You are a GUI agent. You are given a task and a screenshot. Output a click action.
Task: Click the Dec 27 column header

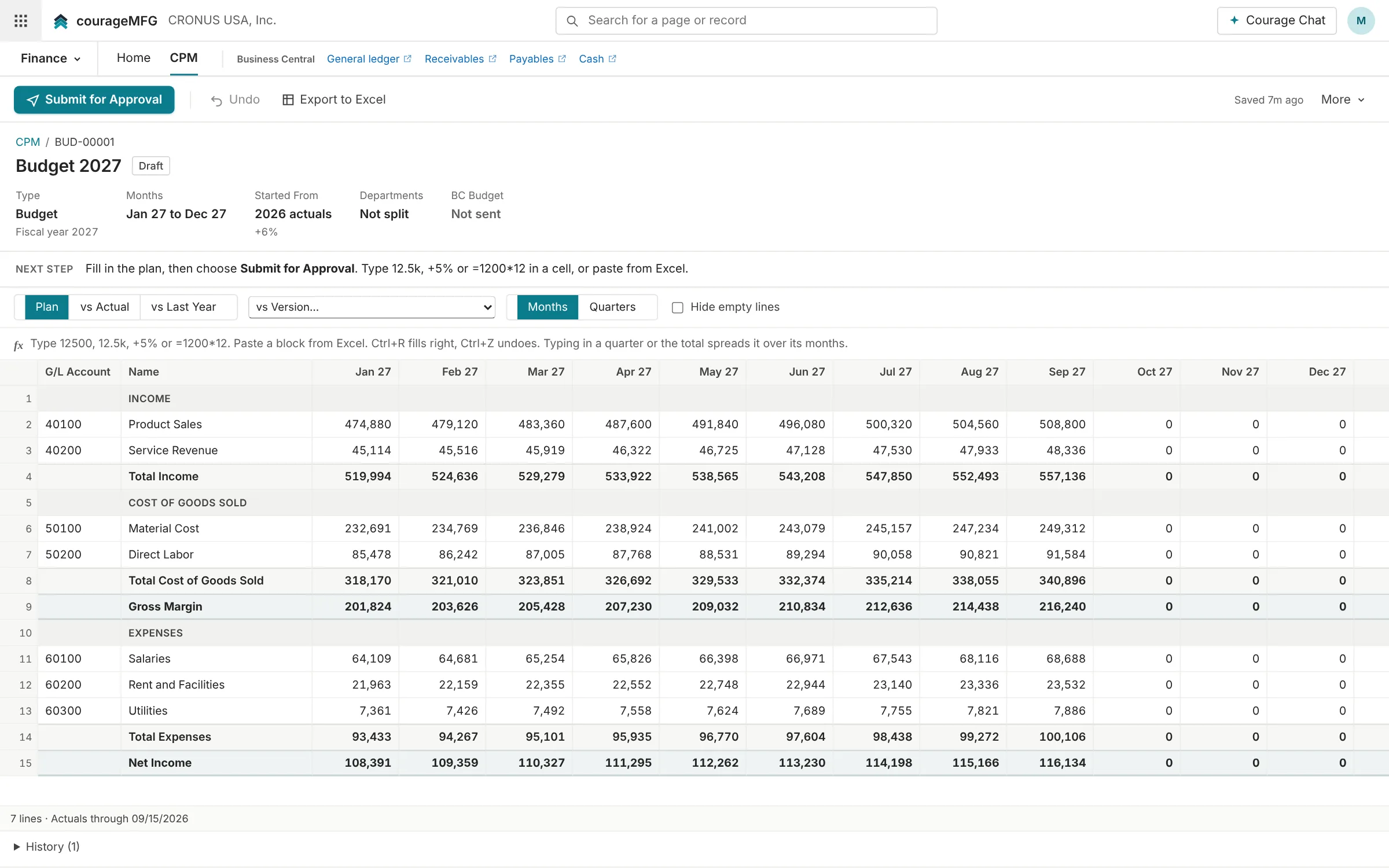tap(1310, 372)
